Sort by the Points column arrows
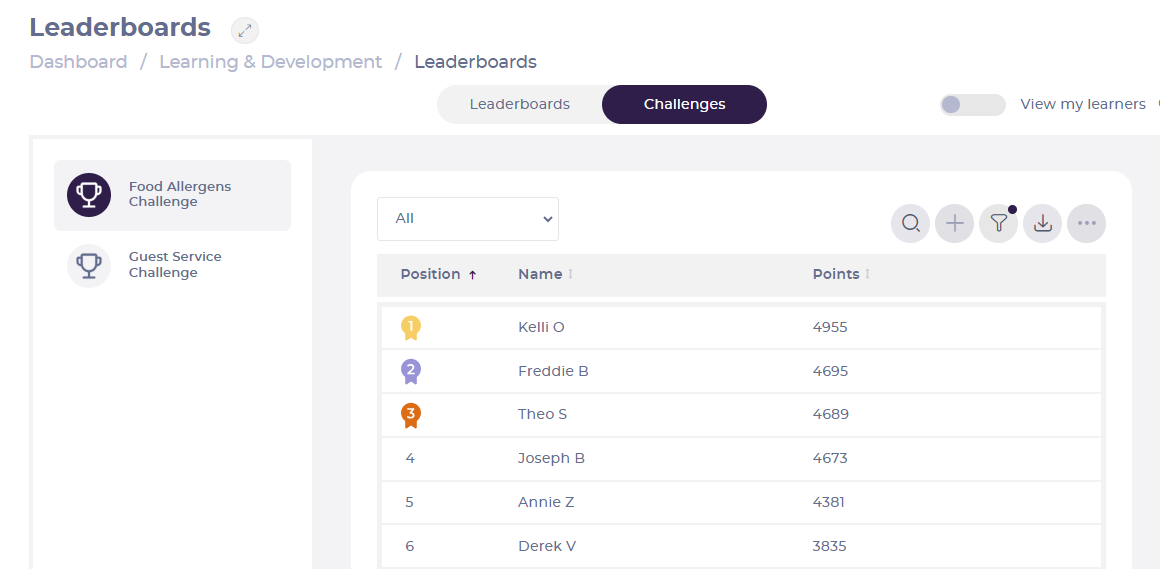Screen dimensions: 1160x569 [867, 275]
